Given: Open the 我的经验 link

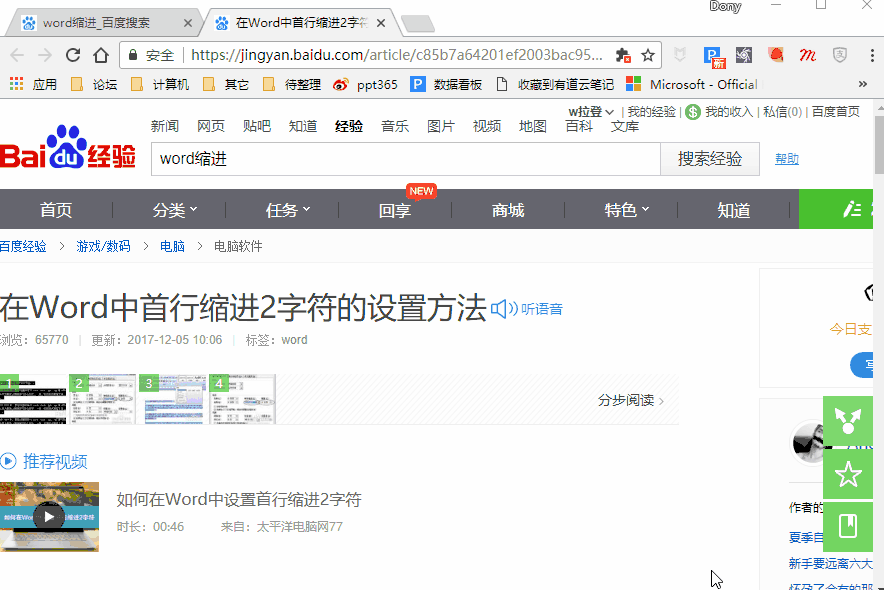Looking at the screenshot, I should 651,112.
